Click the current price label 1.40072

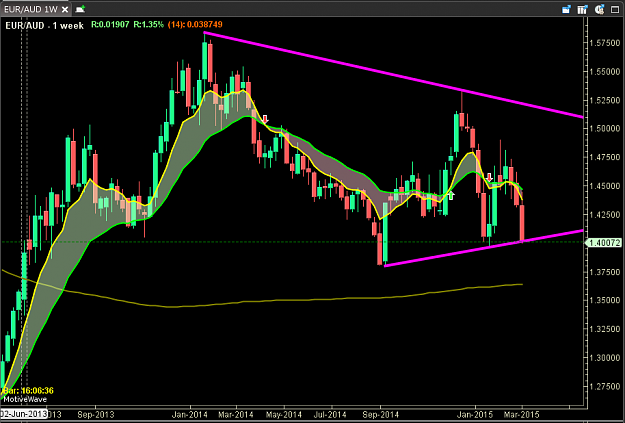[x=605, y=242]
